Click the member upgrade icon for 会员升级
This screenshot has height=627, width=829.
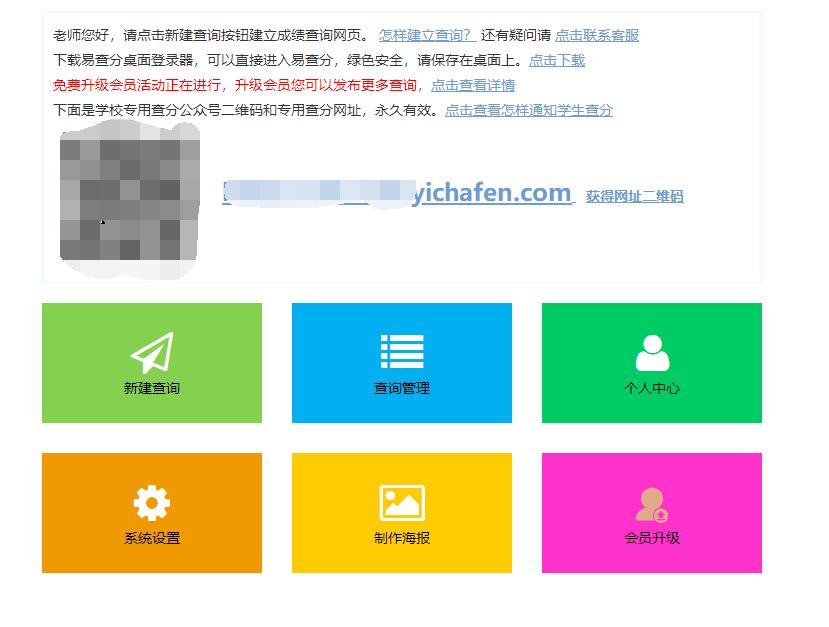(652, 504)
